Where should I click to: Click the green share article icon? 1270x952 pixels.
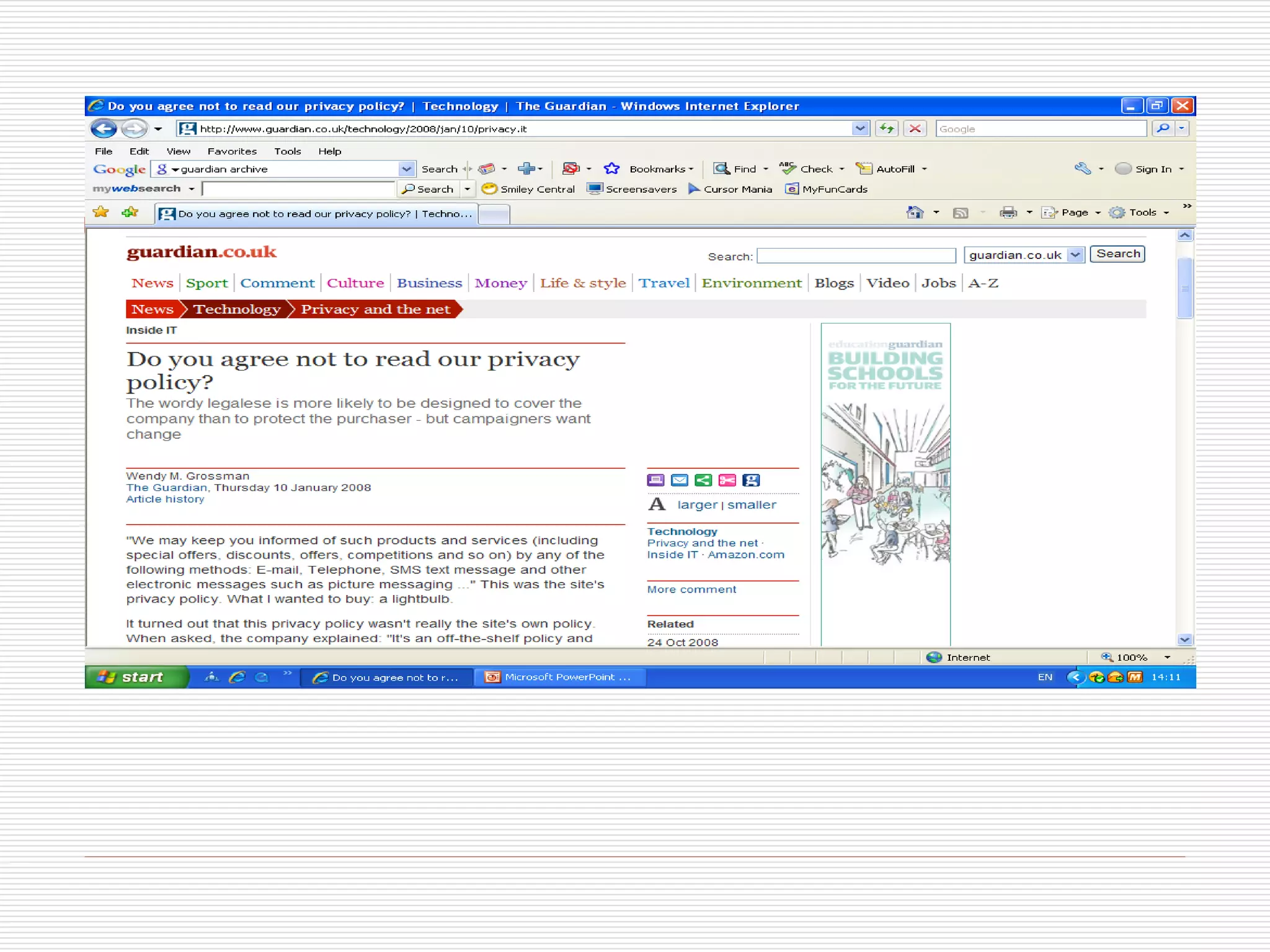coord(703,480)
